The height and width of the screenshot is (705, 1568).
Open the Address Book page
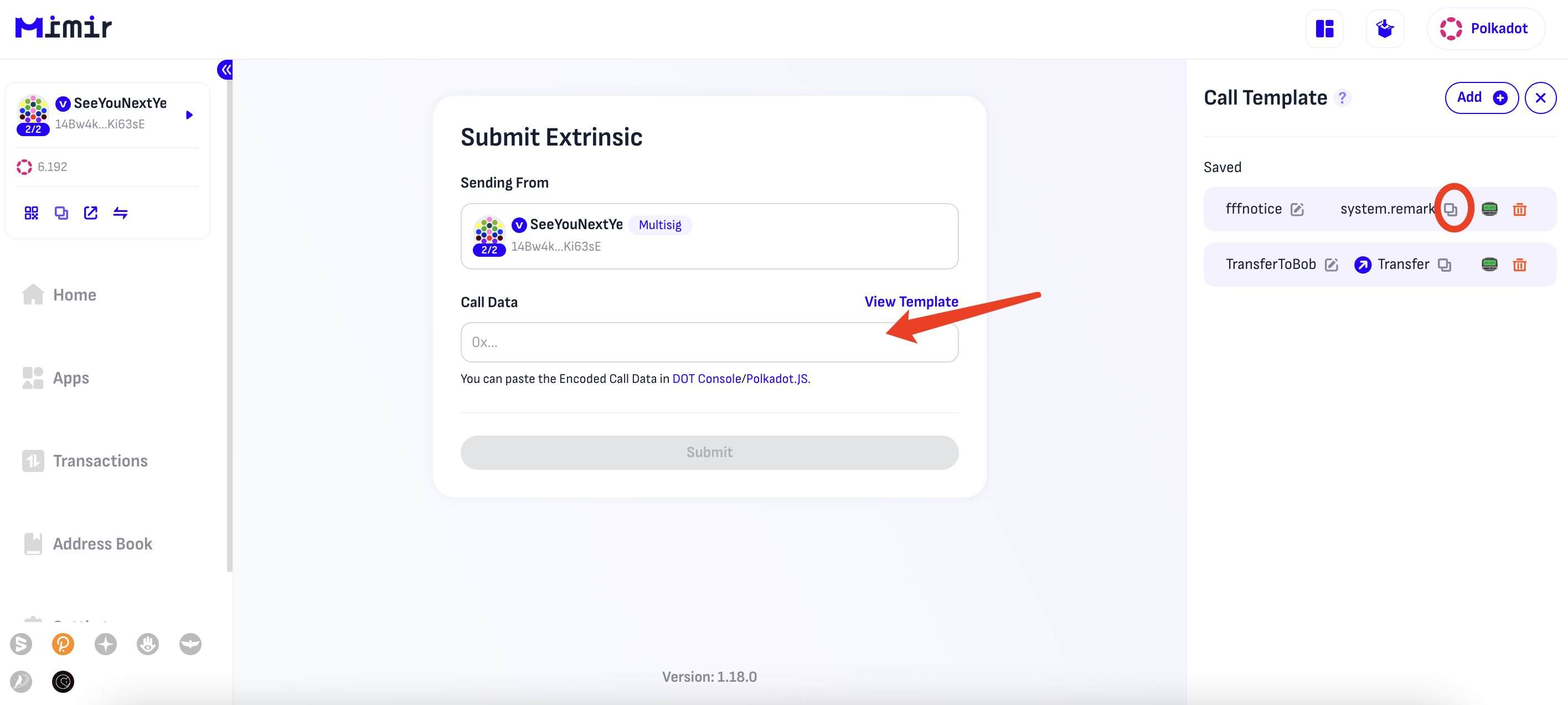(x=102, y=543)
